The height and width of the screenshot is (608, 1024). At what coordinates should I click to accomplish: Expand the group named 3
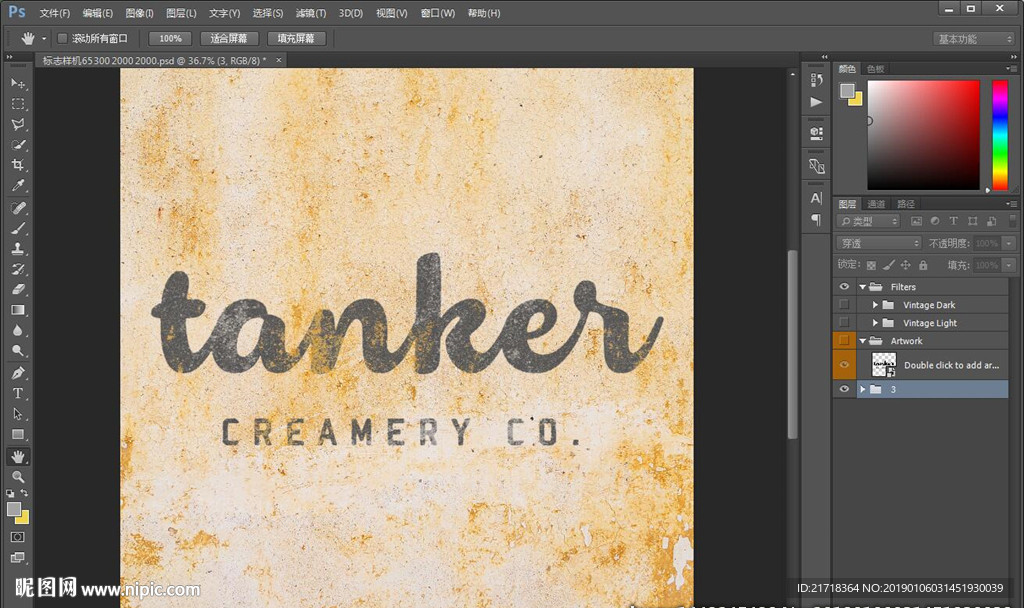point(863,389)
